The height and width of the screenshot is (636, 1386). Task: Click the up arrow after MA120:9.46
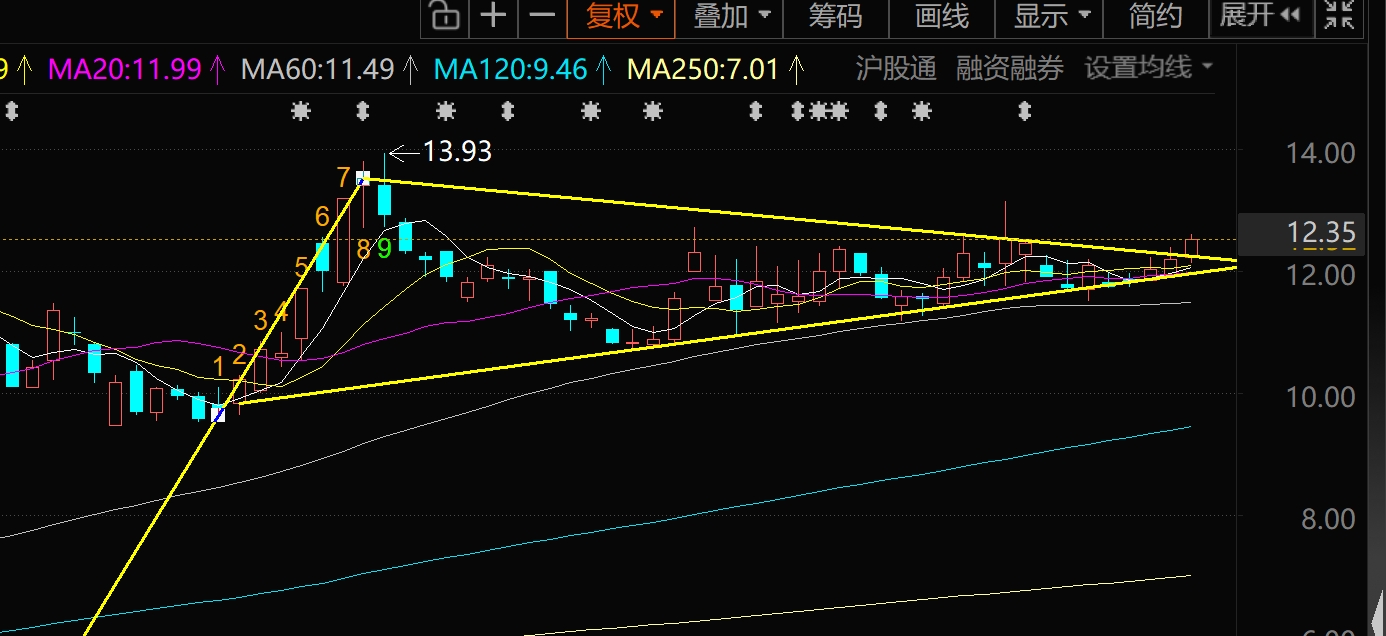point(603,69)
